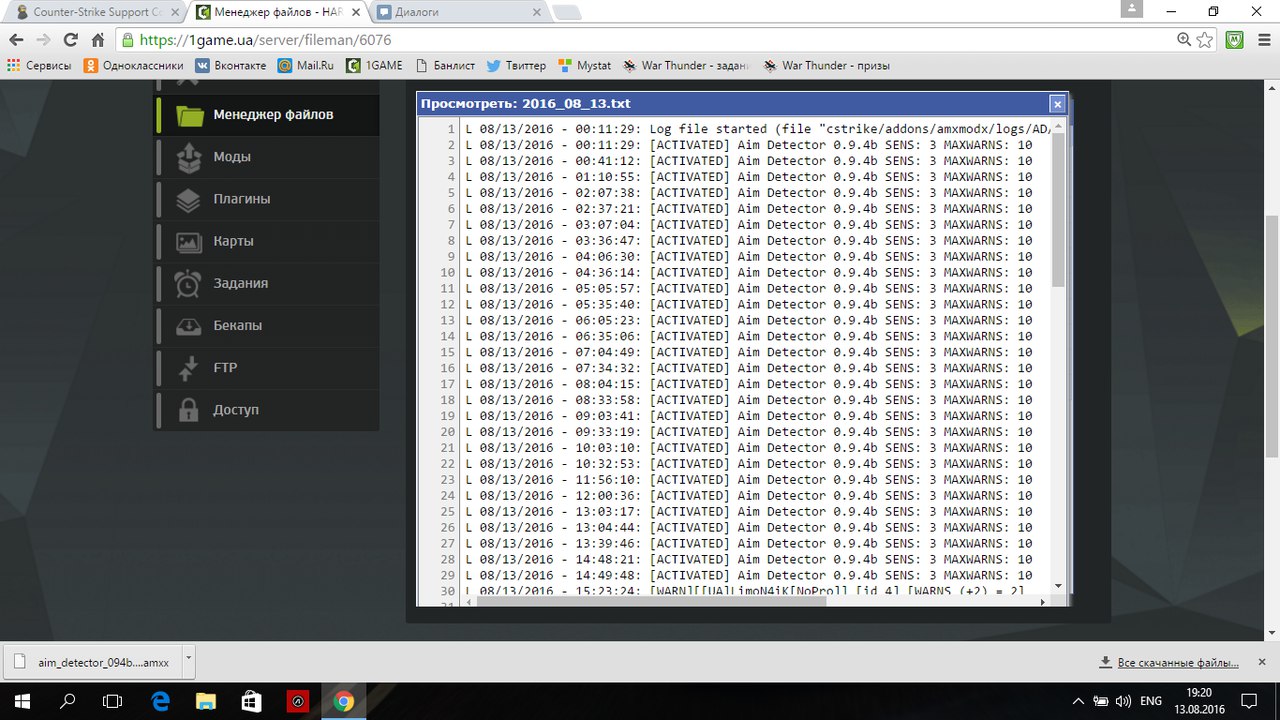The height and width of the screenshot is (720, 1280).
Task: Open the Windows Start menu
Action: coord(20,701)
